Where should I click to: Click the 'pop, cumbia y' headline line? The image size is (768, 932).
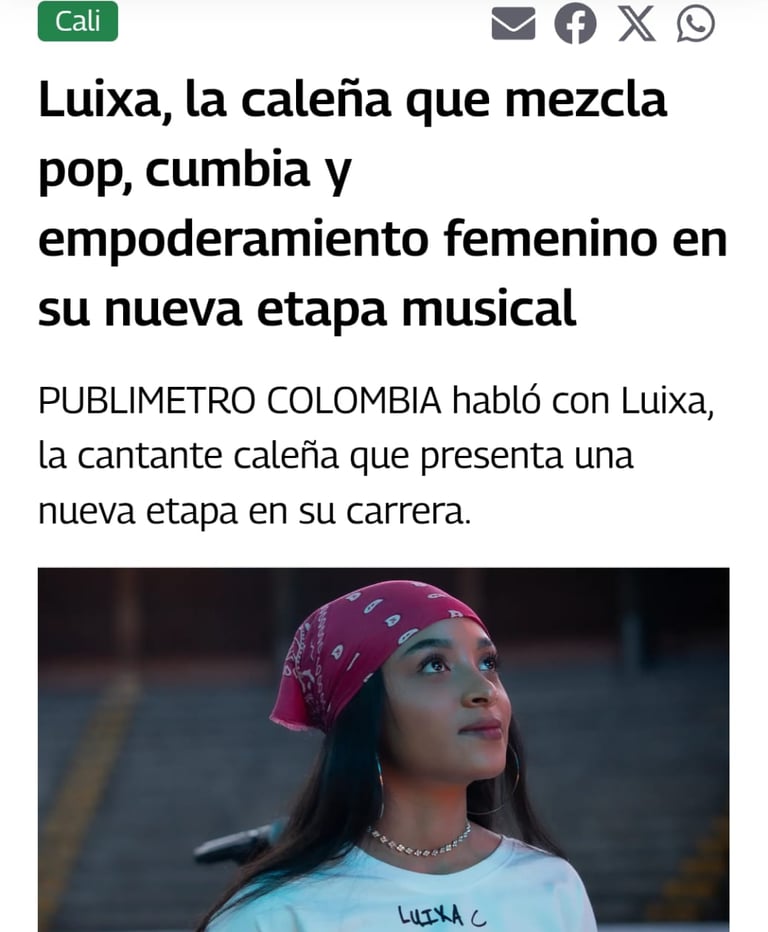pos(195,172)
